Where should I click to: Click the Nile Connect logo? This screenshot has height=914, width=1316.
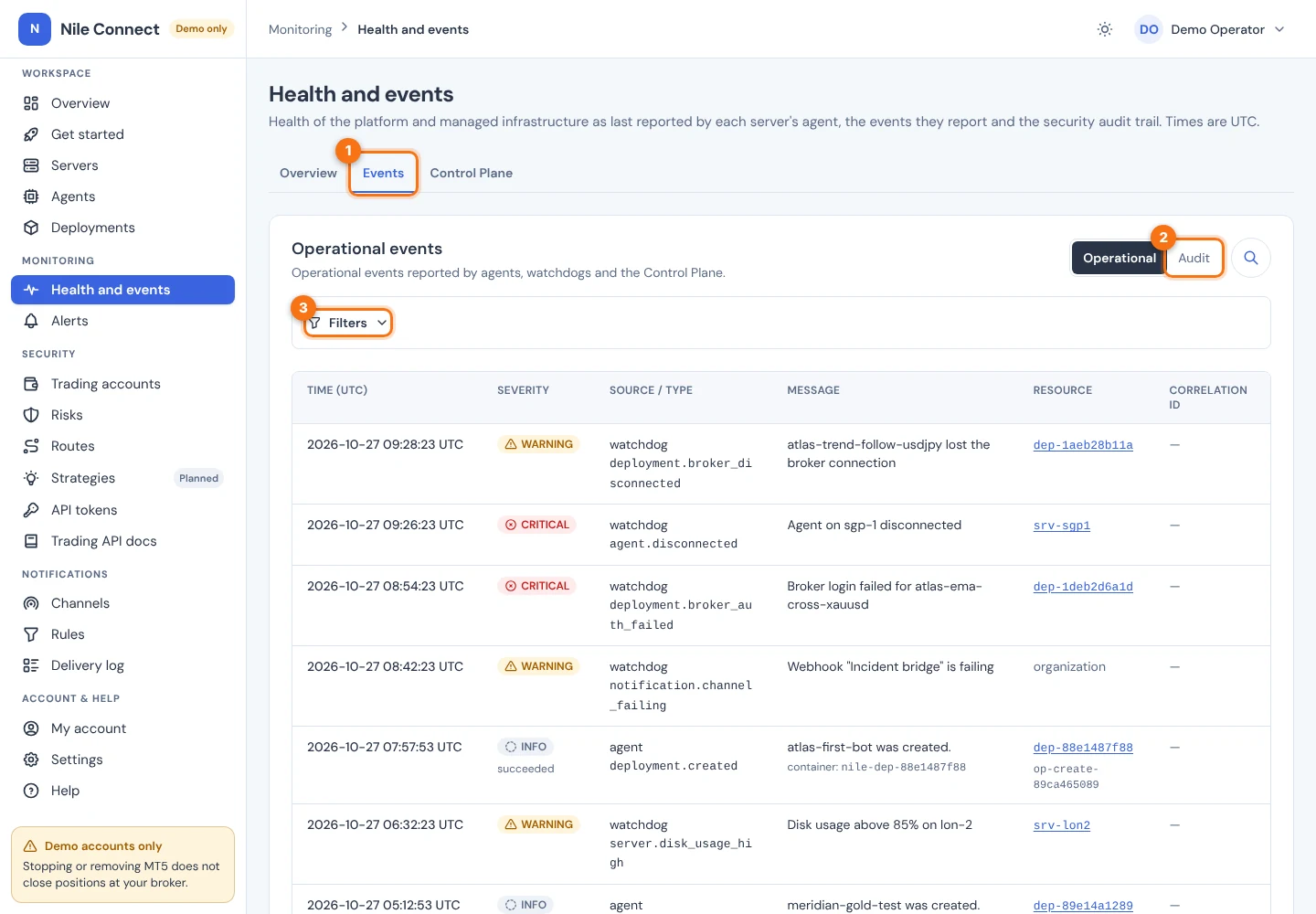35,29
